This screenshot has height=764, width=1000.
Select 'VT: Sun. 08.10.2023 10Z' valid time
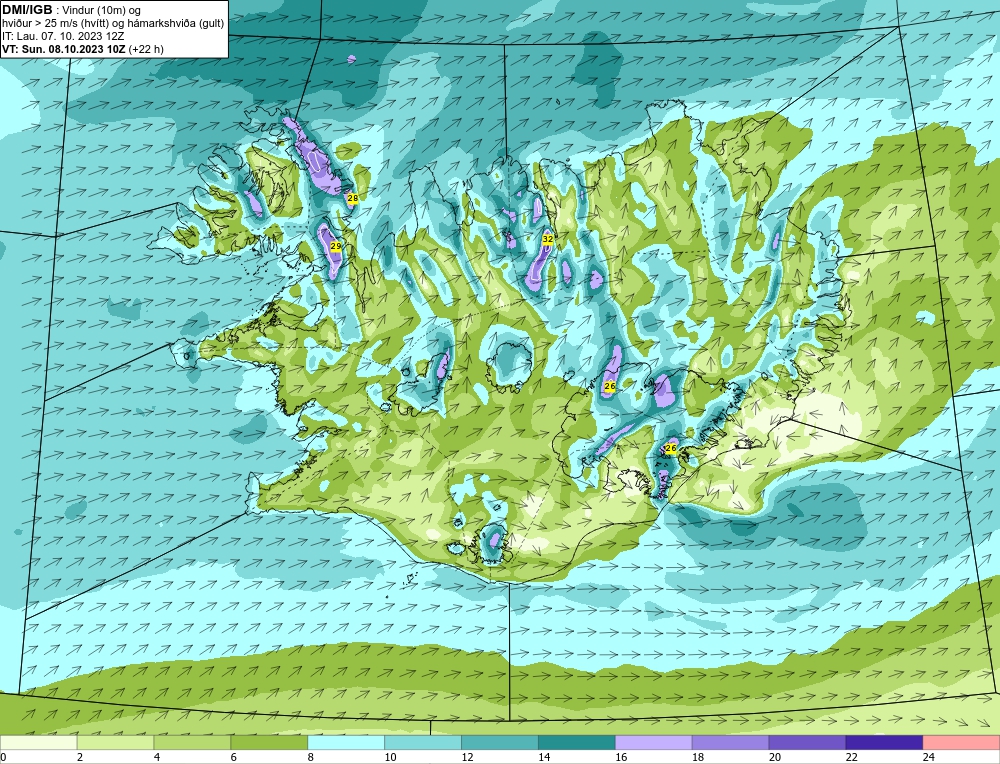[64, 49]
